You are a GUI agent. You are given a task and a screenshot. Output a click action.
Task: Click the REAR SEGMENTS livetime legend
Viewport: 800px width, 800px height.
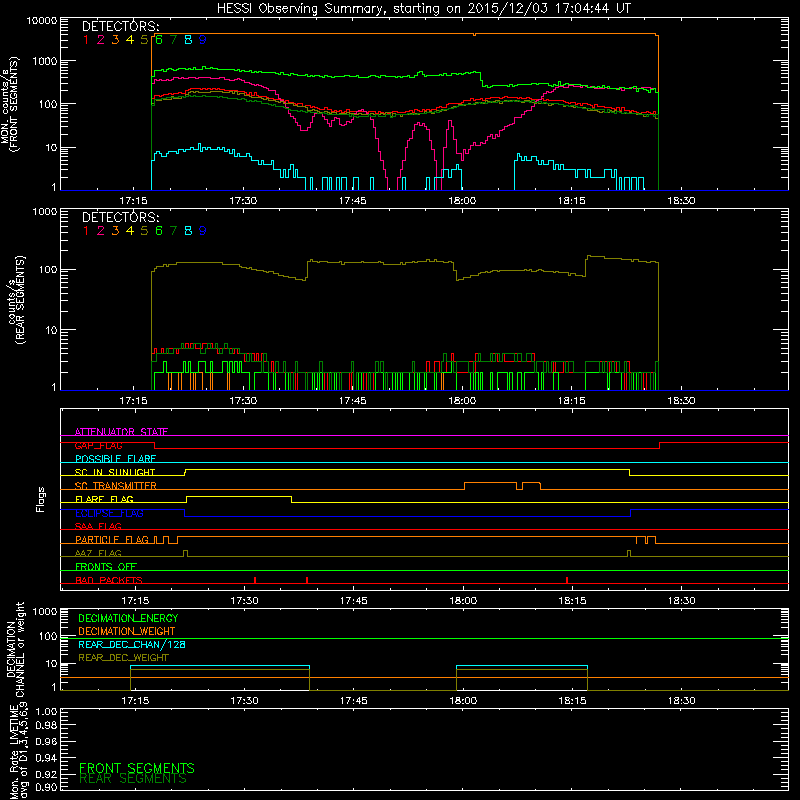coord(133,779)
